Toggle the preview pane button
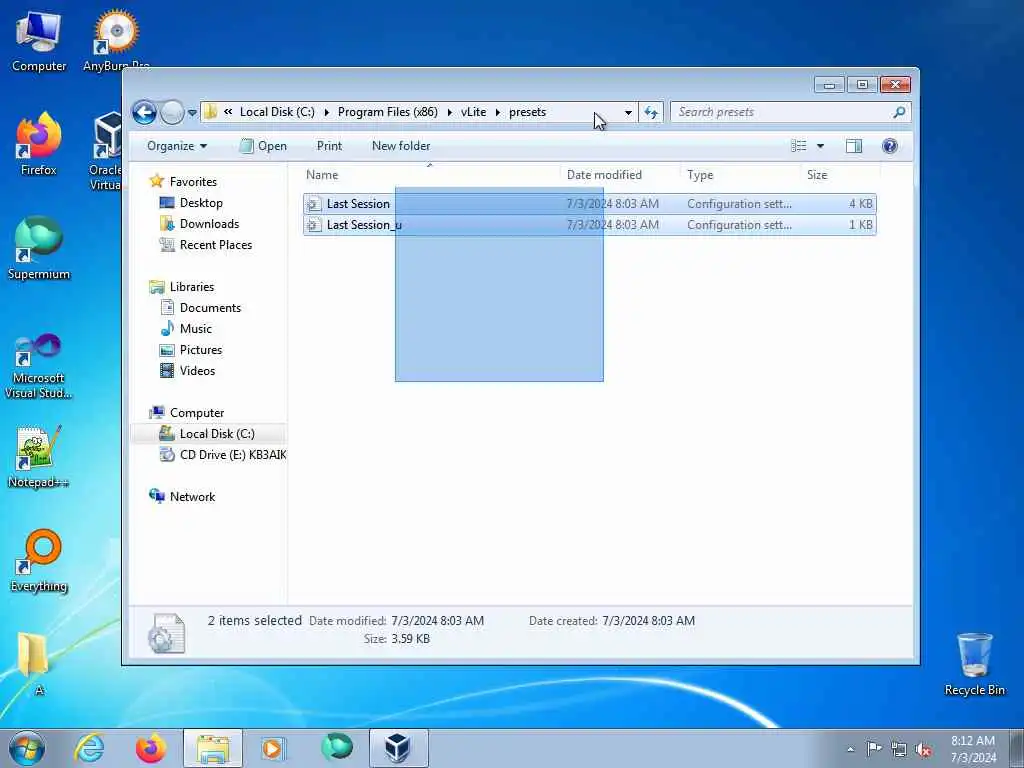 [854, 146]
